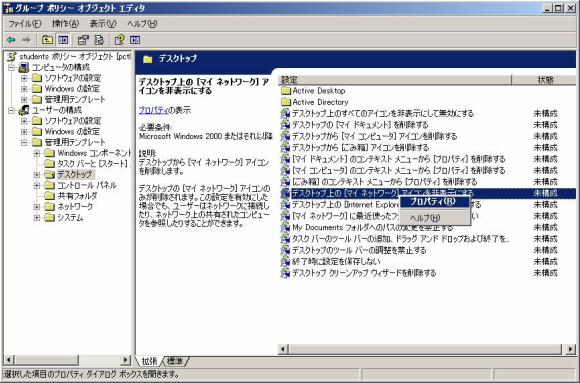Open the Active Directory folder icon
This screenshot has width=580, height=383.
click(286, 102)
